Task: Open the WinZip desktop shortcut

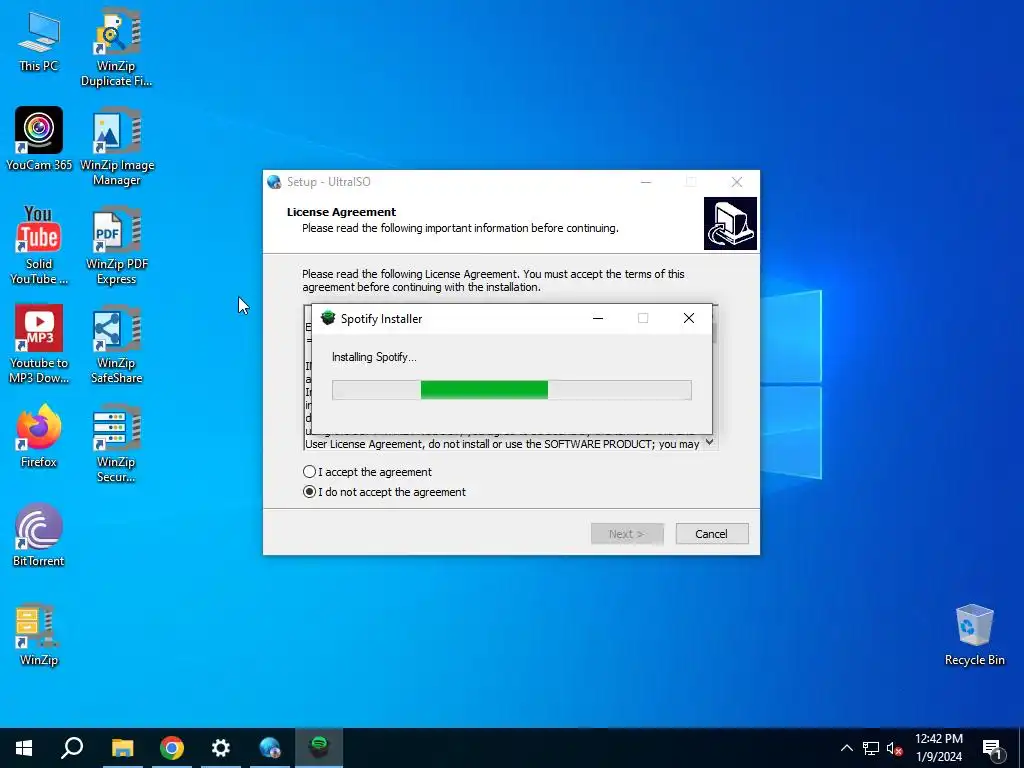Action: 39,635
